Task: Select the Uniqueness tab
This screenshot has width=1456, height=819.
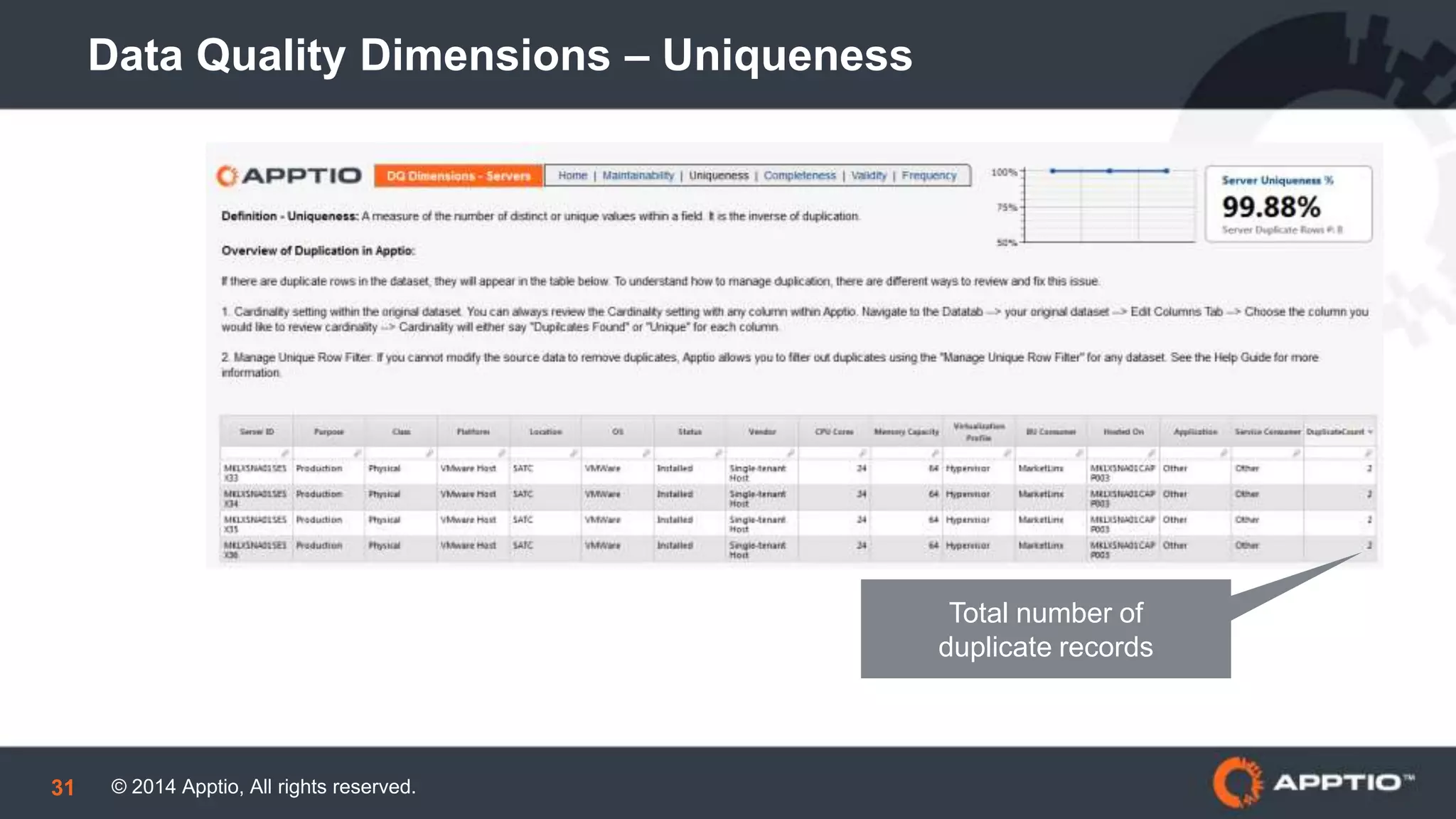Action: coord(719,176)
